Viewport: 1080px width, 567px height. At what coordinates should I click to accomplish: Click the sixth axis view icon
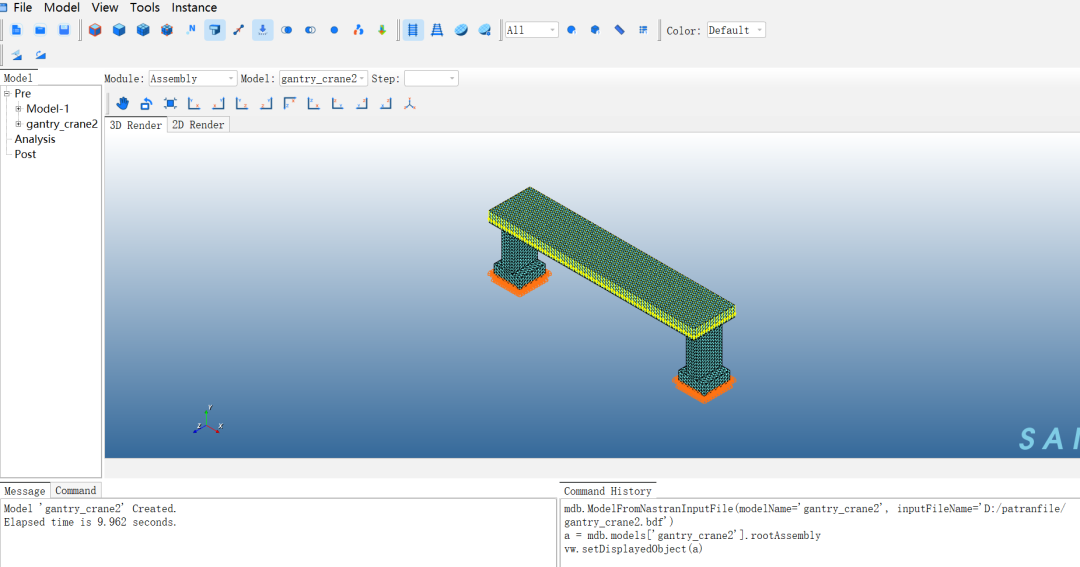coord(313,103)
